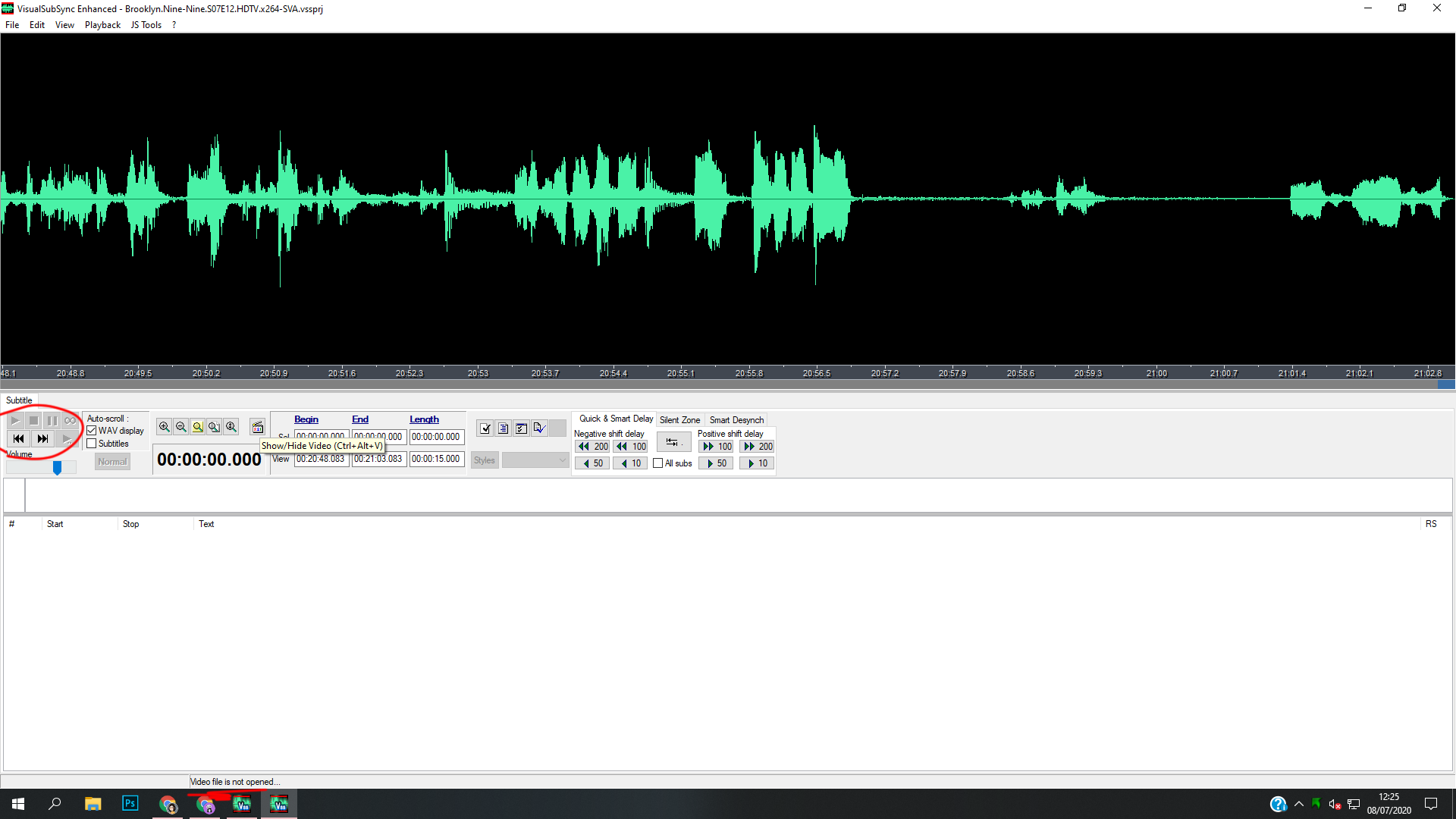1456x819 pixels.
Task: Switch to the Smart Desynch tab
Action: (x=736, y=420)
